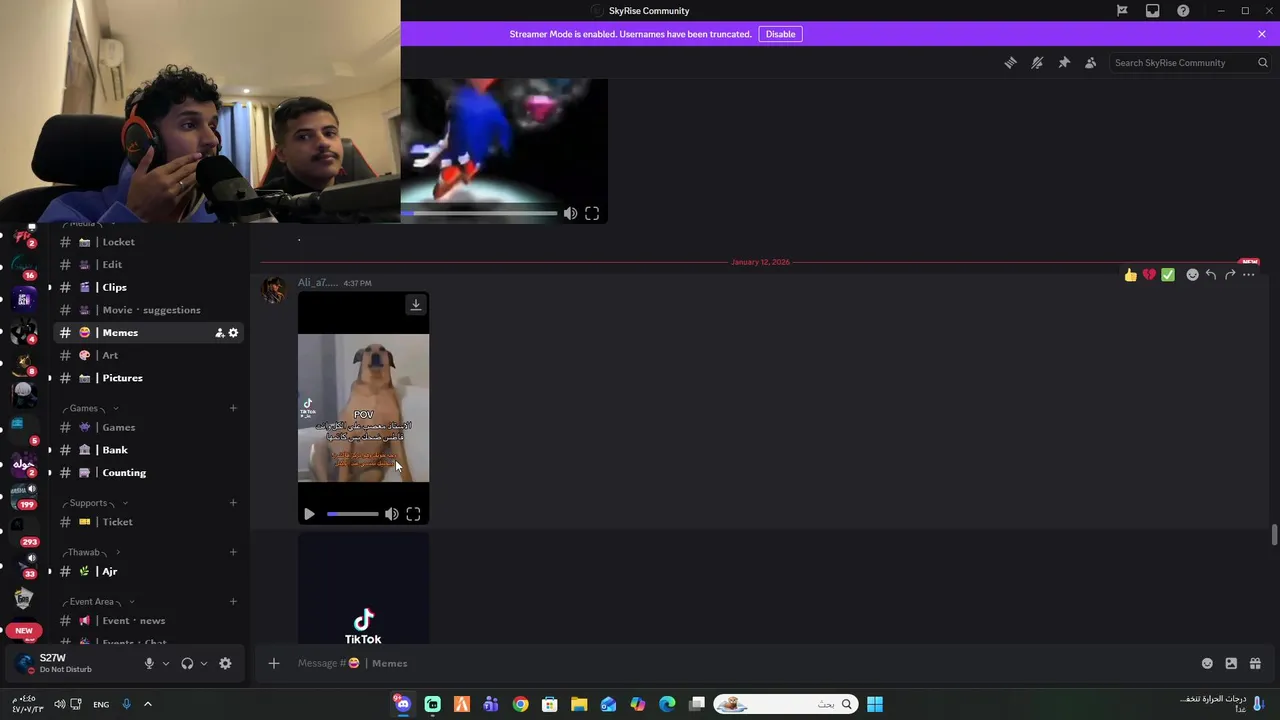Open the add reaction smiley picker

click(x=1192, y=275)
